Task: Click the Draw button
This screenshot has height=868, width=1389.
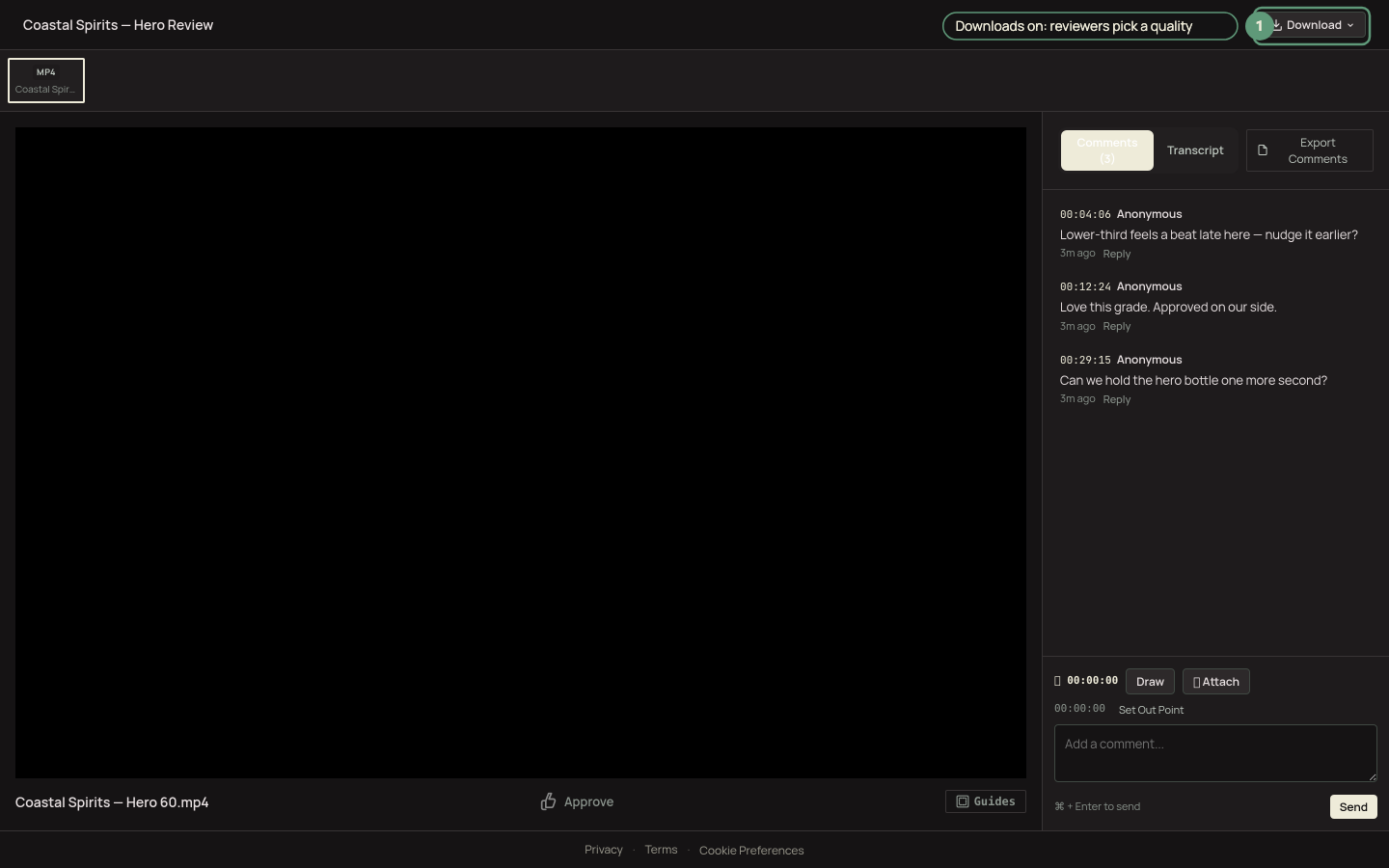Action: [1150, 682]
